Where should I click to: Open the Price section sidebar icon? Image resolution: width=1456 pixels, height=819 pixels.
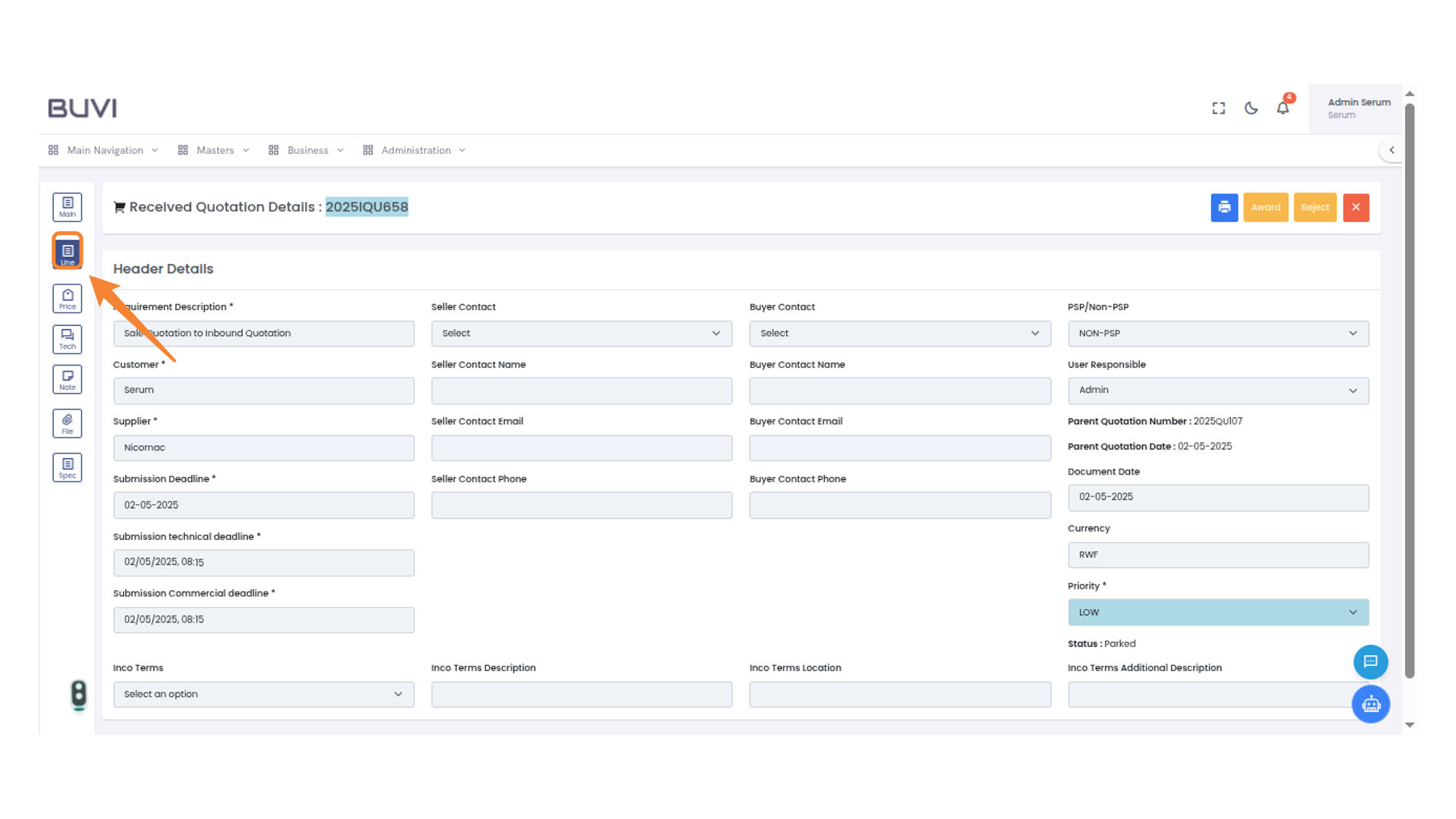coord(67,299)
